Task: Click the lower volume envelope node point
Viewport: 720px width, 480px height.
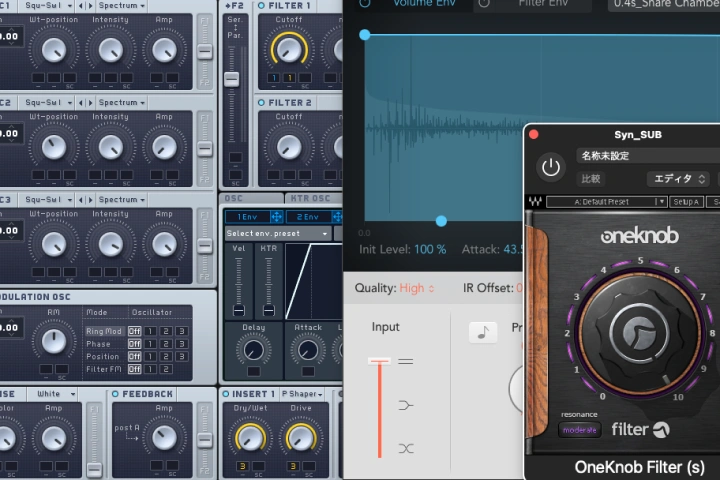Action: click(441, 221)
